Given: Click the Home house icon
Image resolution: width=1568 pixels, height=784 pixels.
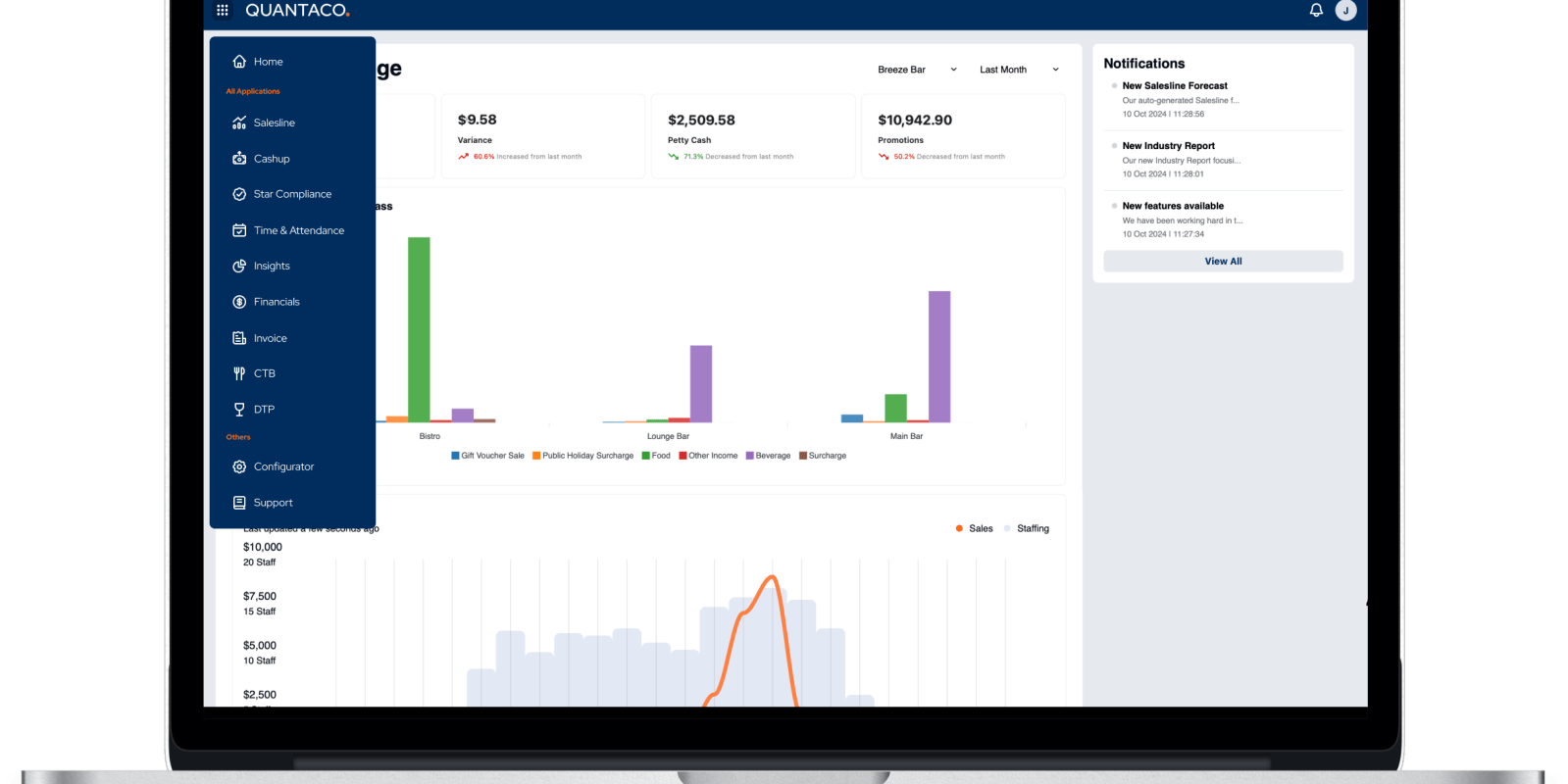Looking at the screenshot, I should pyautogui.click(x=239, y=62).
